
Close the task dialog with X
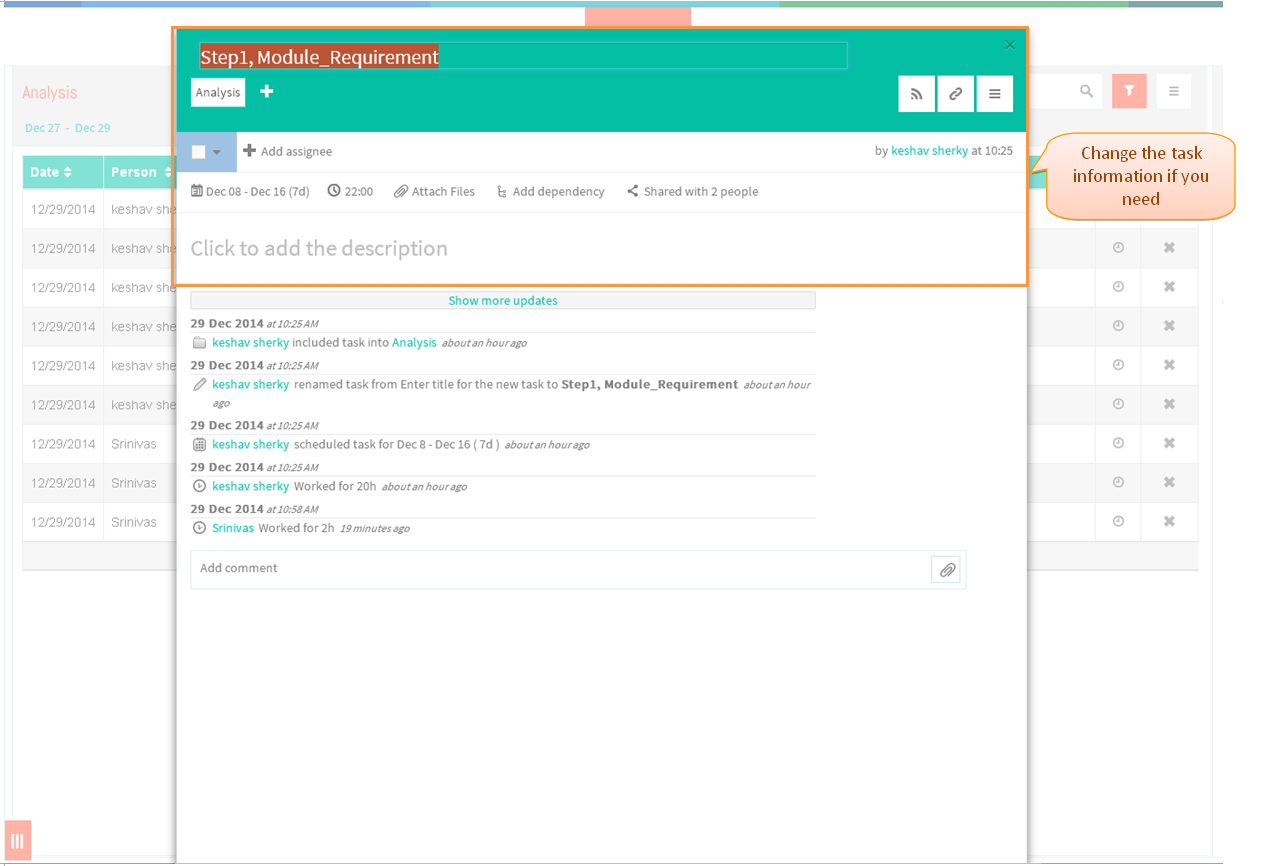coord(1010,45)
